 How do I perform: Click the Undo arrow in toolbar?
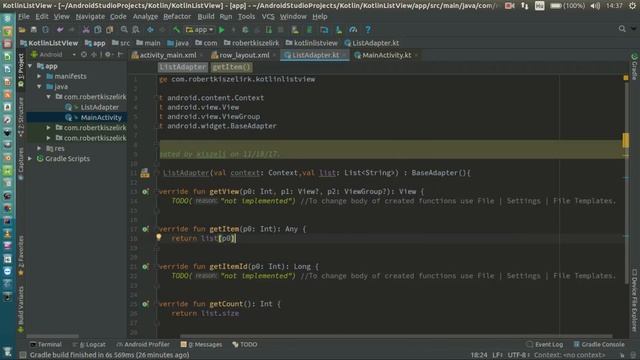(60, 30)
